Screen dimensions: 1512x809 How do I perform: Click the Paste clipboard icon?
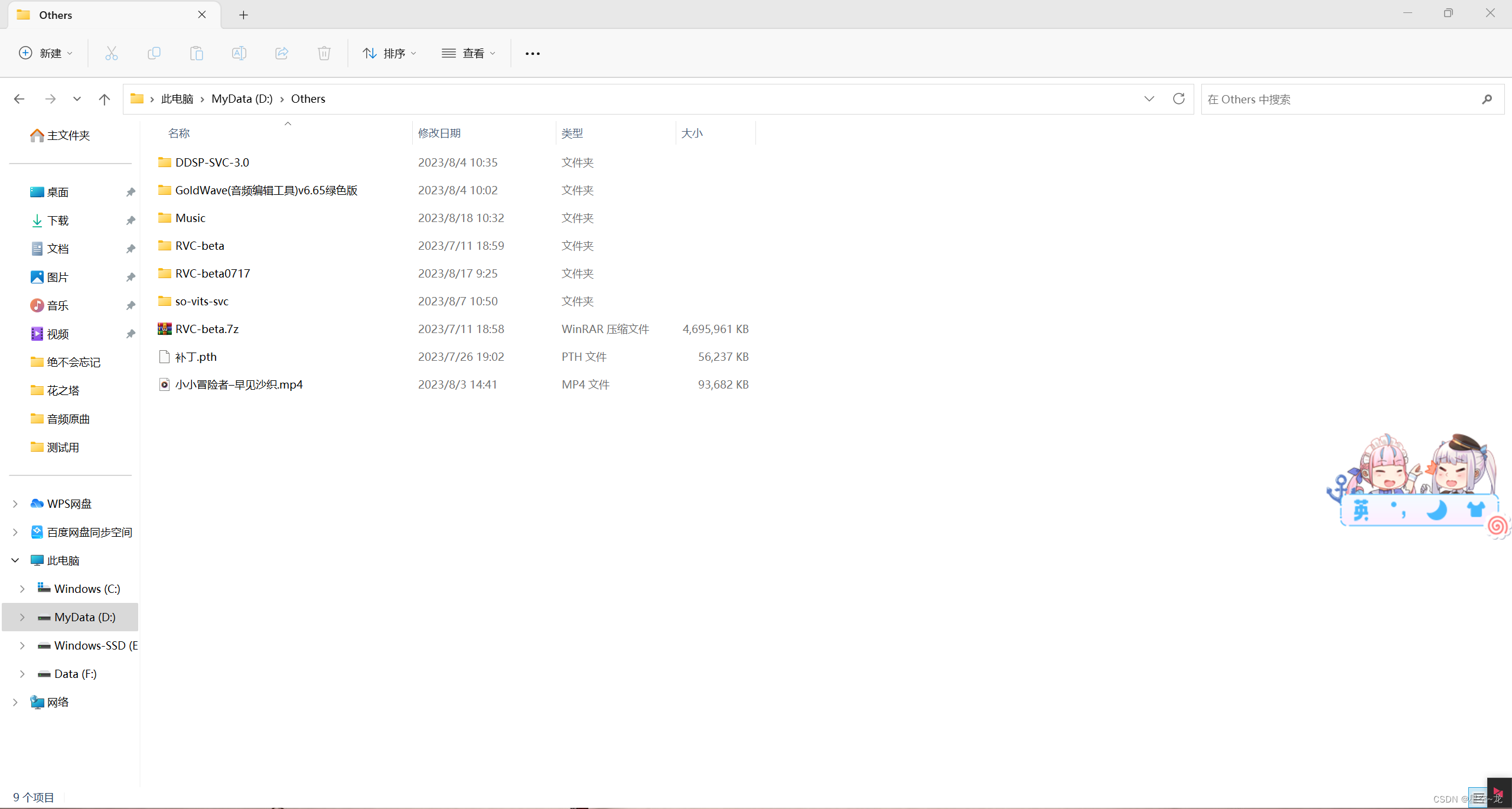[196, 53]
